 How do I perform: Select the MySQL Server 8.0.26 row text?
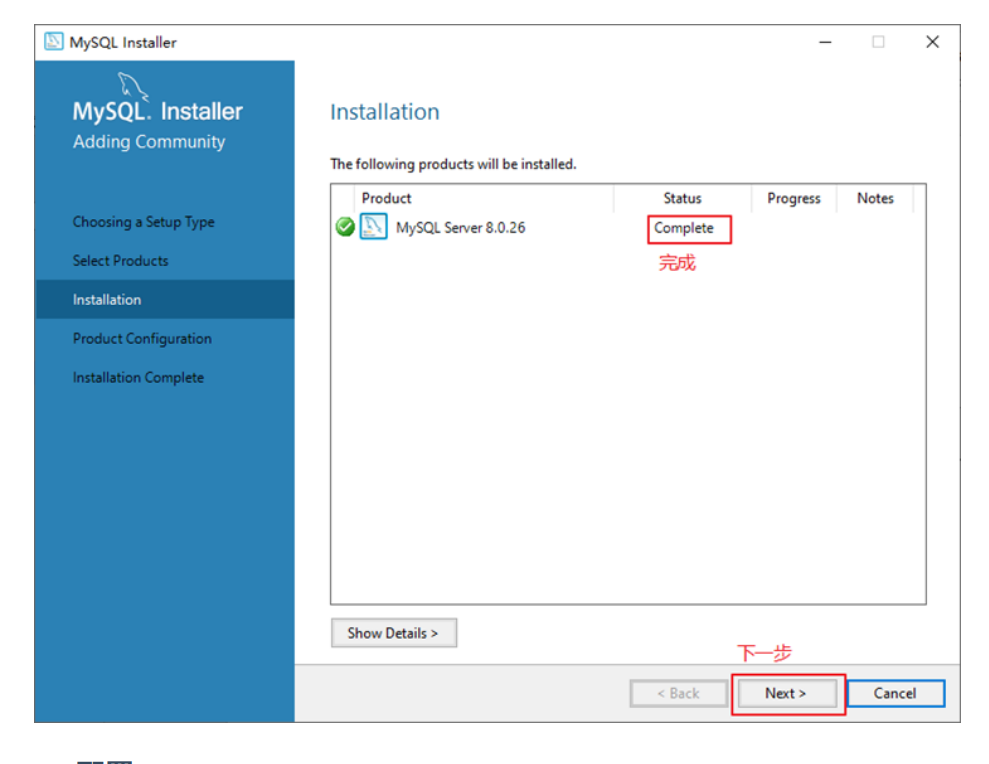point(460,228)
